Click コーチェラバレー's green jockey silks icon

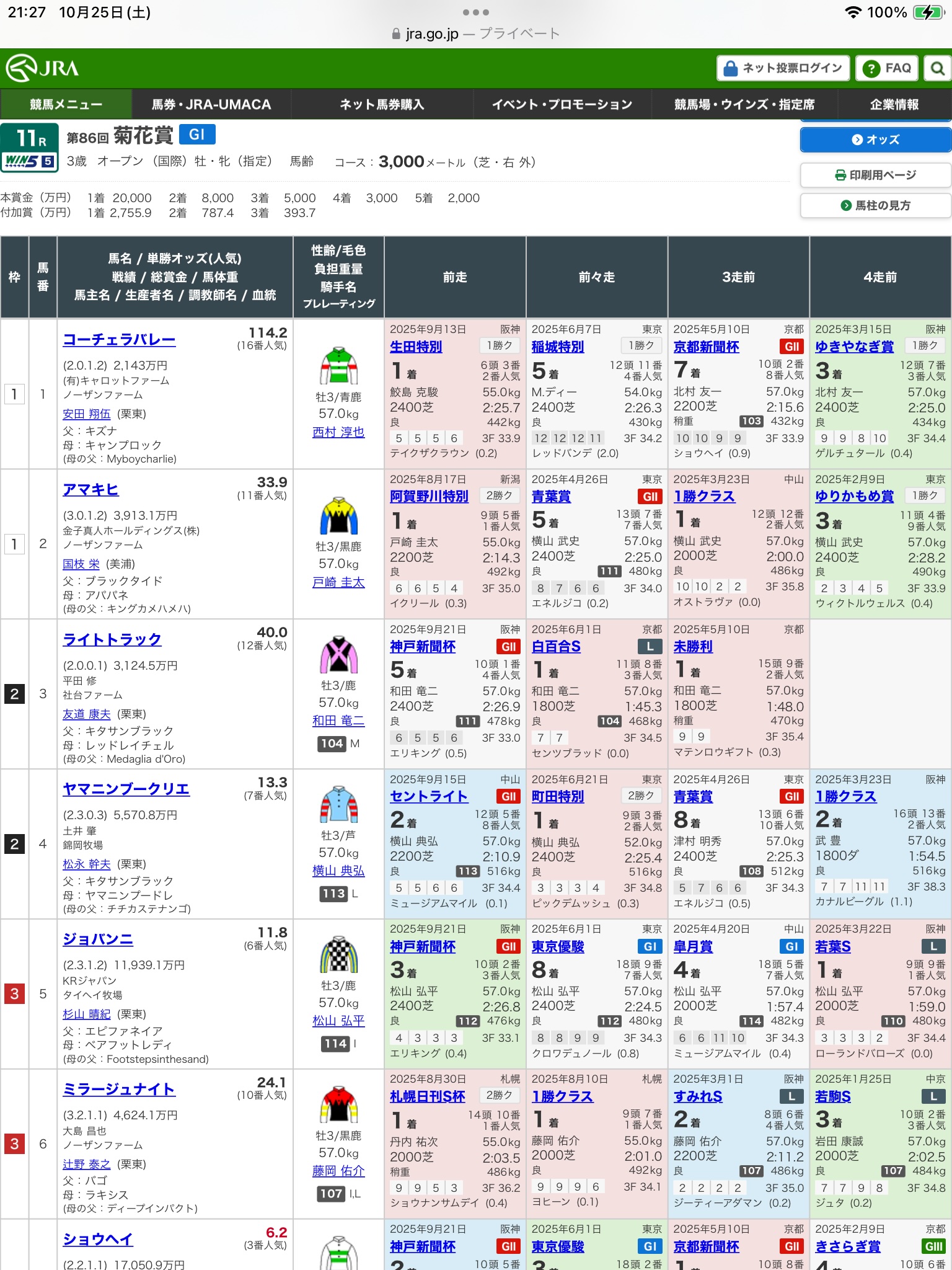tap(338, 366)
